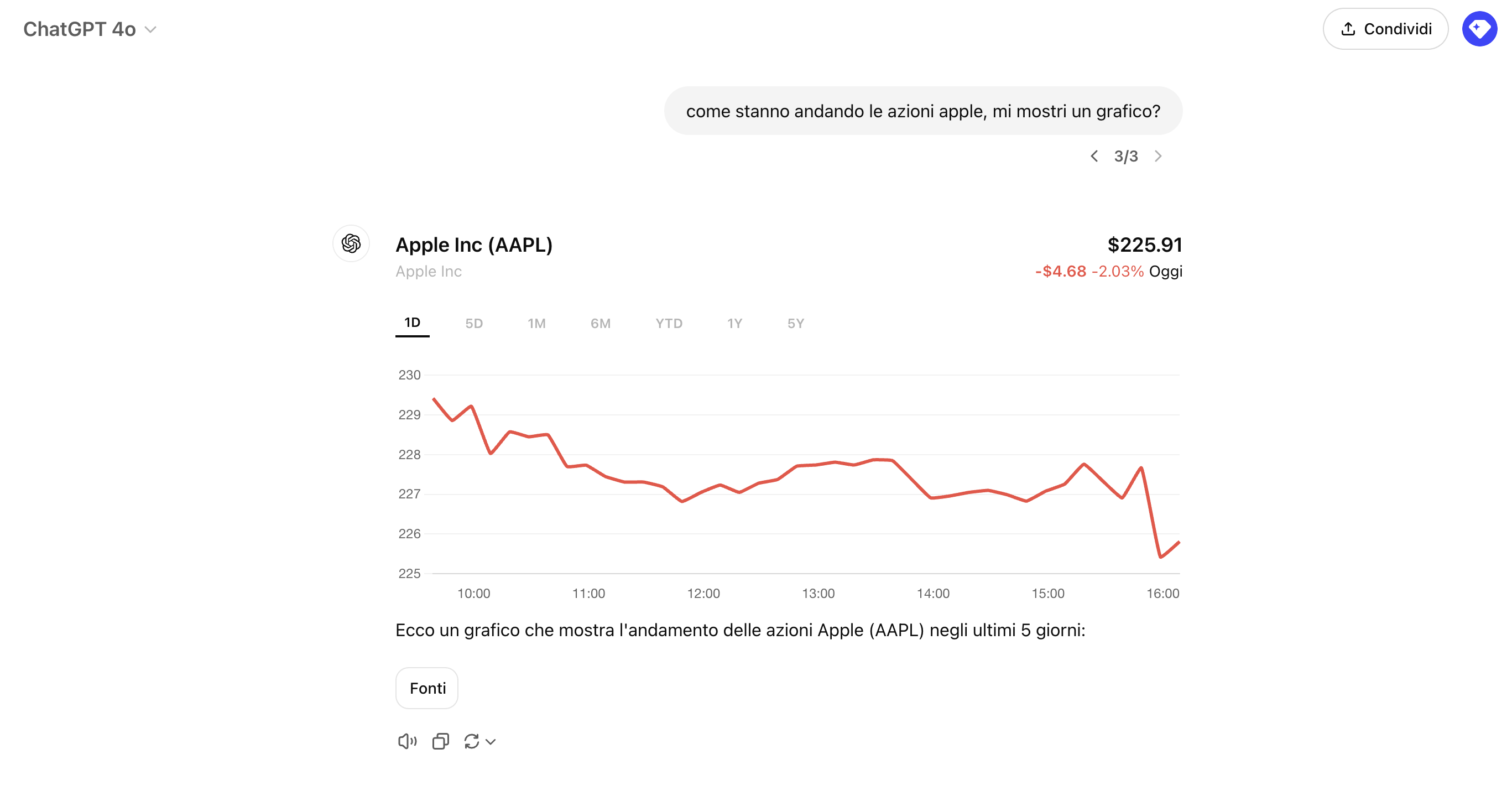Click the ChatGPT logo avatar

click(351, 243)
